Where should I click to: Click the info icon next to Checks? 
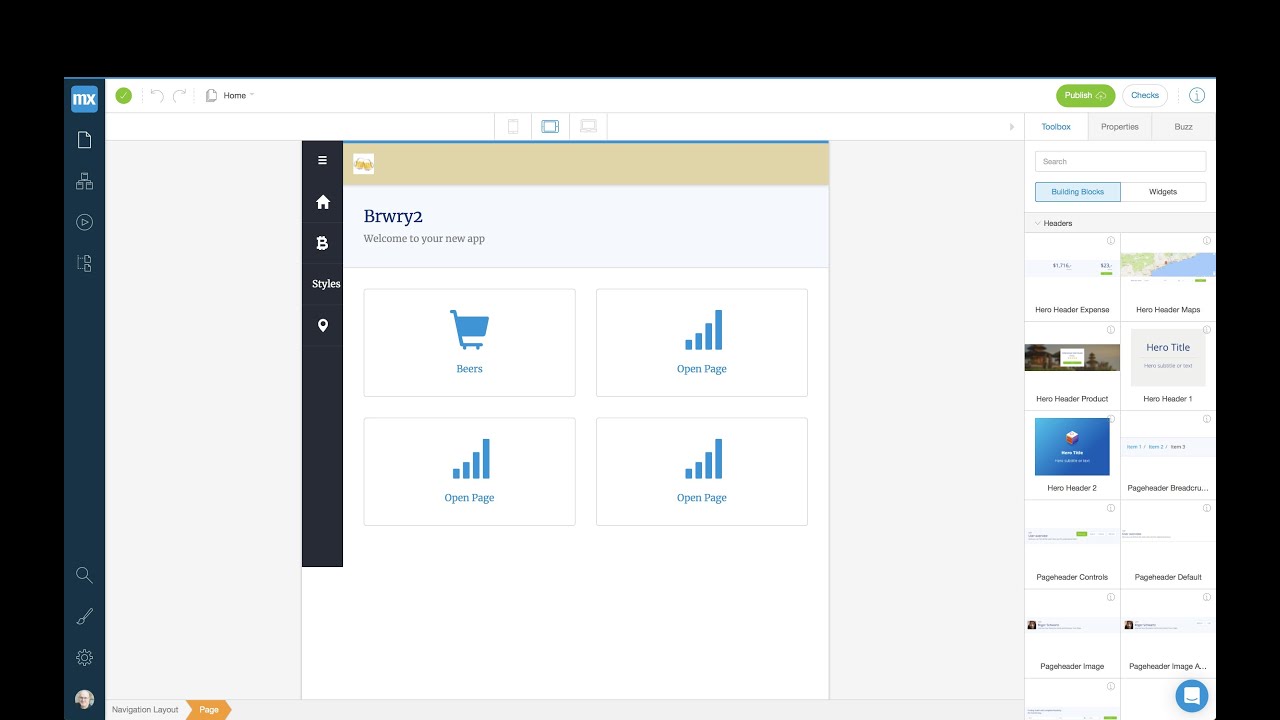1197,96
